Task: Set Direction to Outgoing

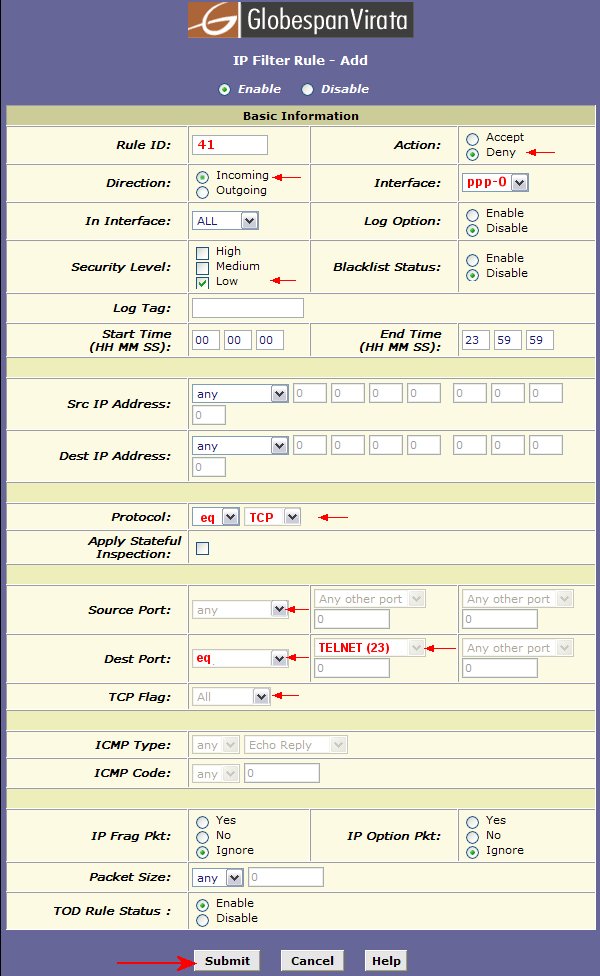Action: pos(202,192)
